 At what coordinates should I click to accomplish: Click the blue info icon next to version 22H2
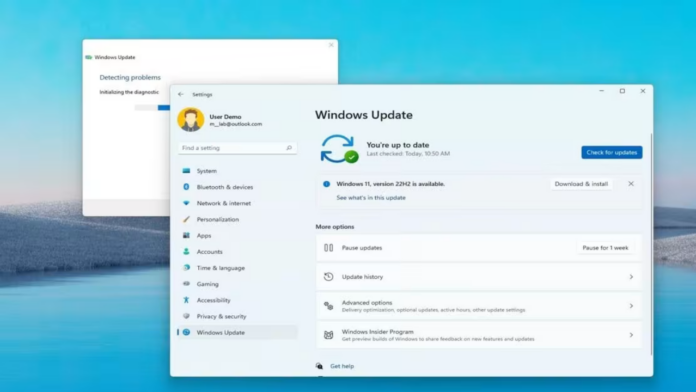tap(327, 184)
